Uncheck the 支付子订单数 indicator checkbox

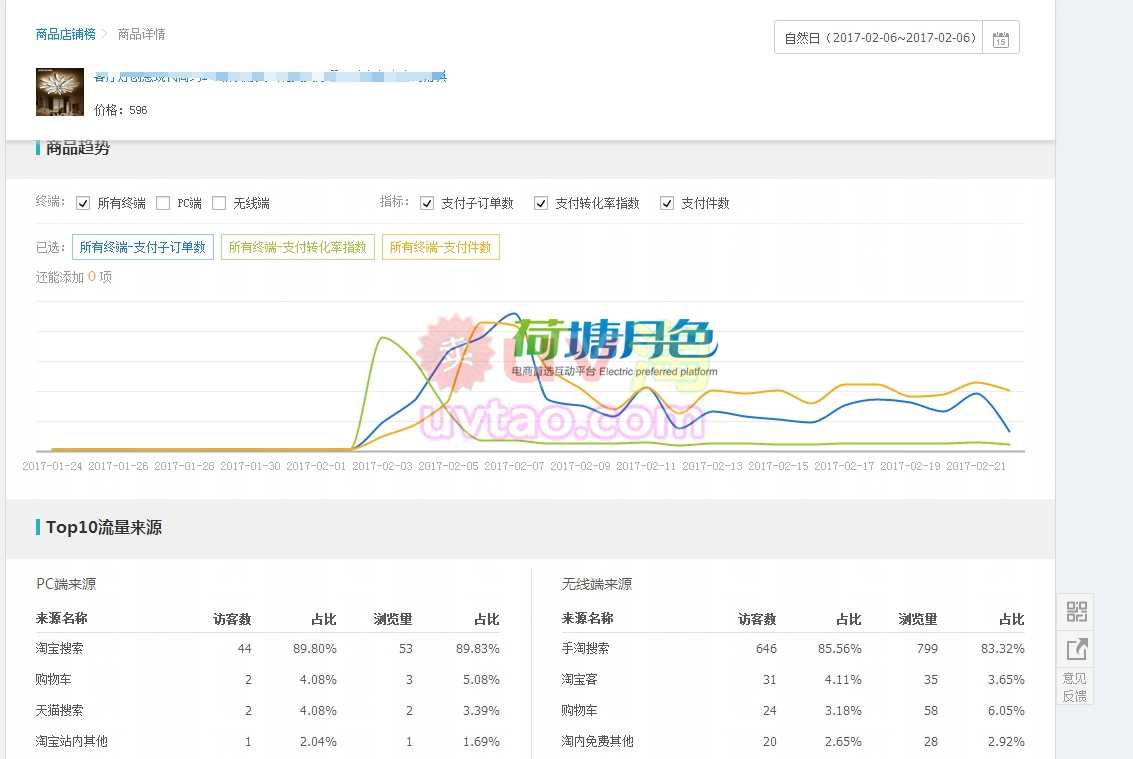coord(427,203)
